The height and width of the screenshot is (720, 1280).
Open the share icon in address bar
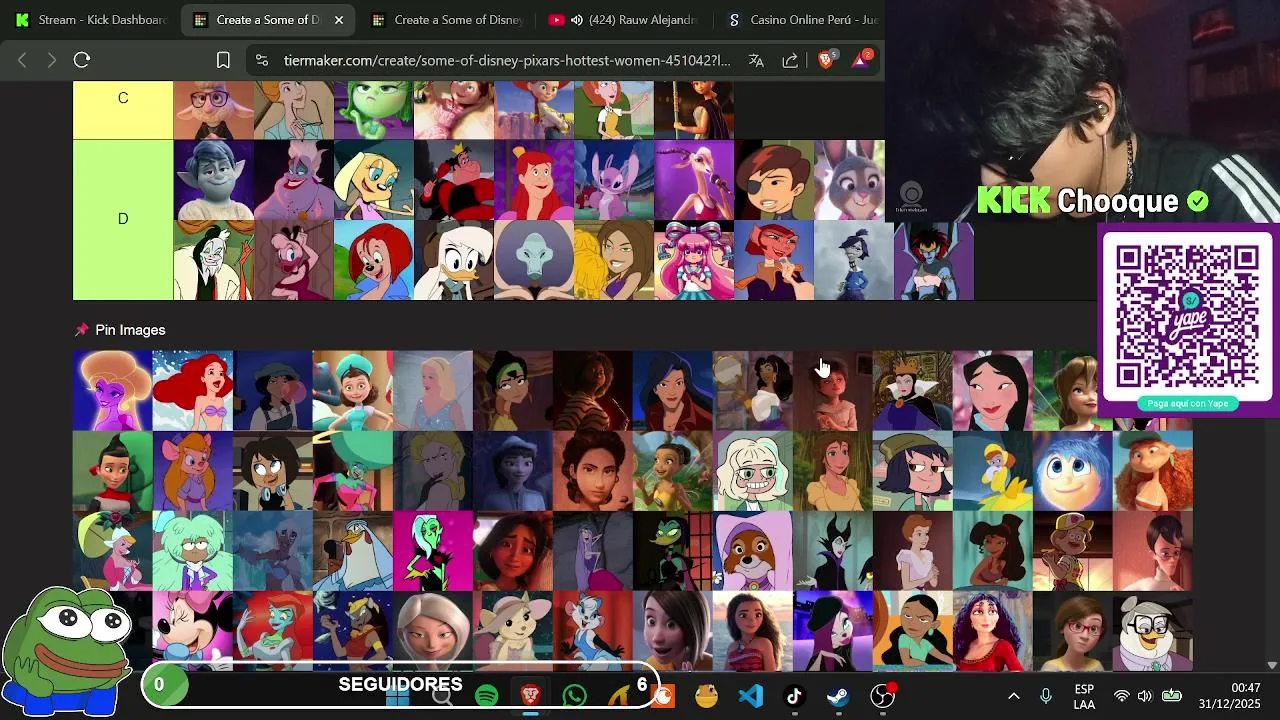[x=790, y=60]
